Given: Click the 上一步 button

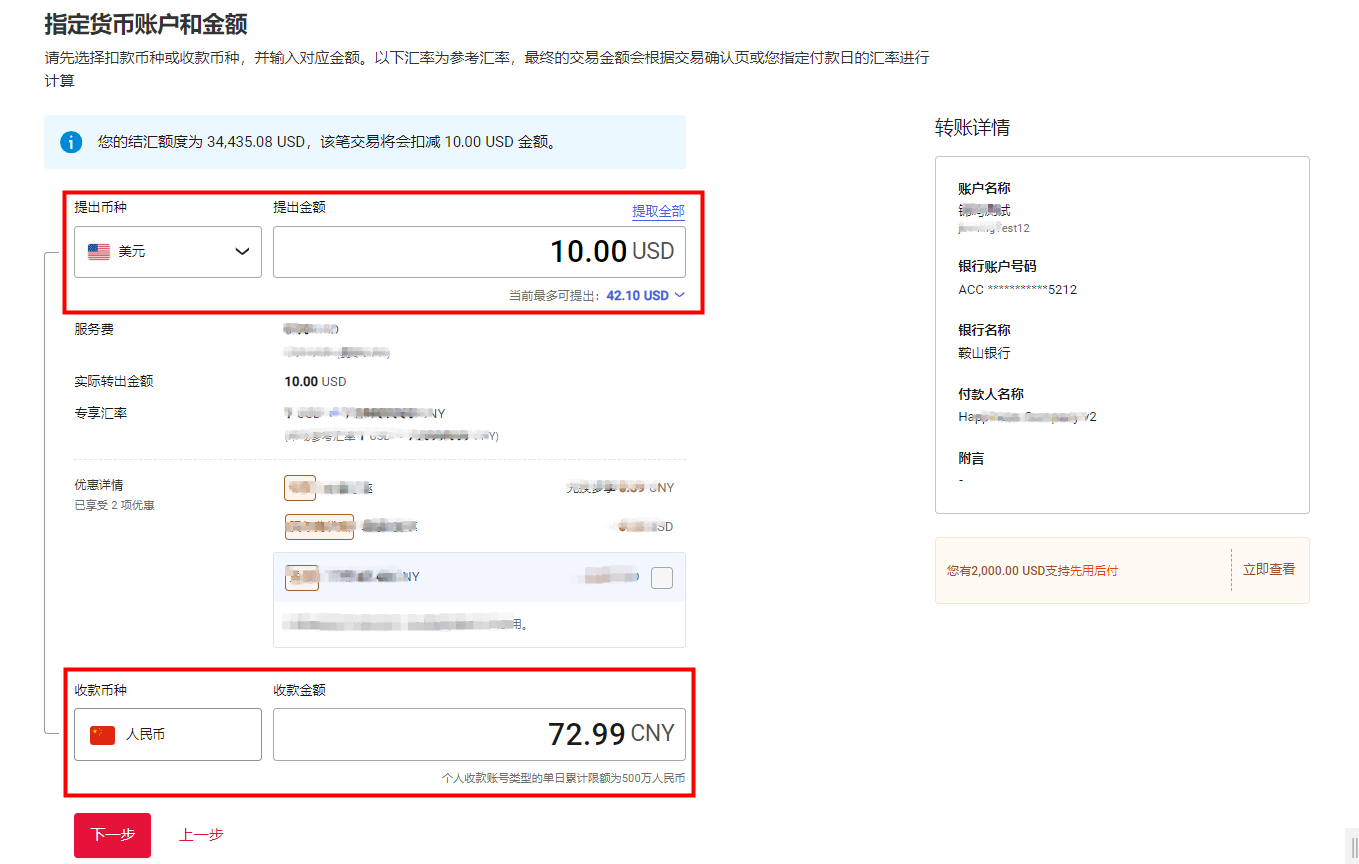Looking at the screenshot, I should coord(200,834).
